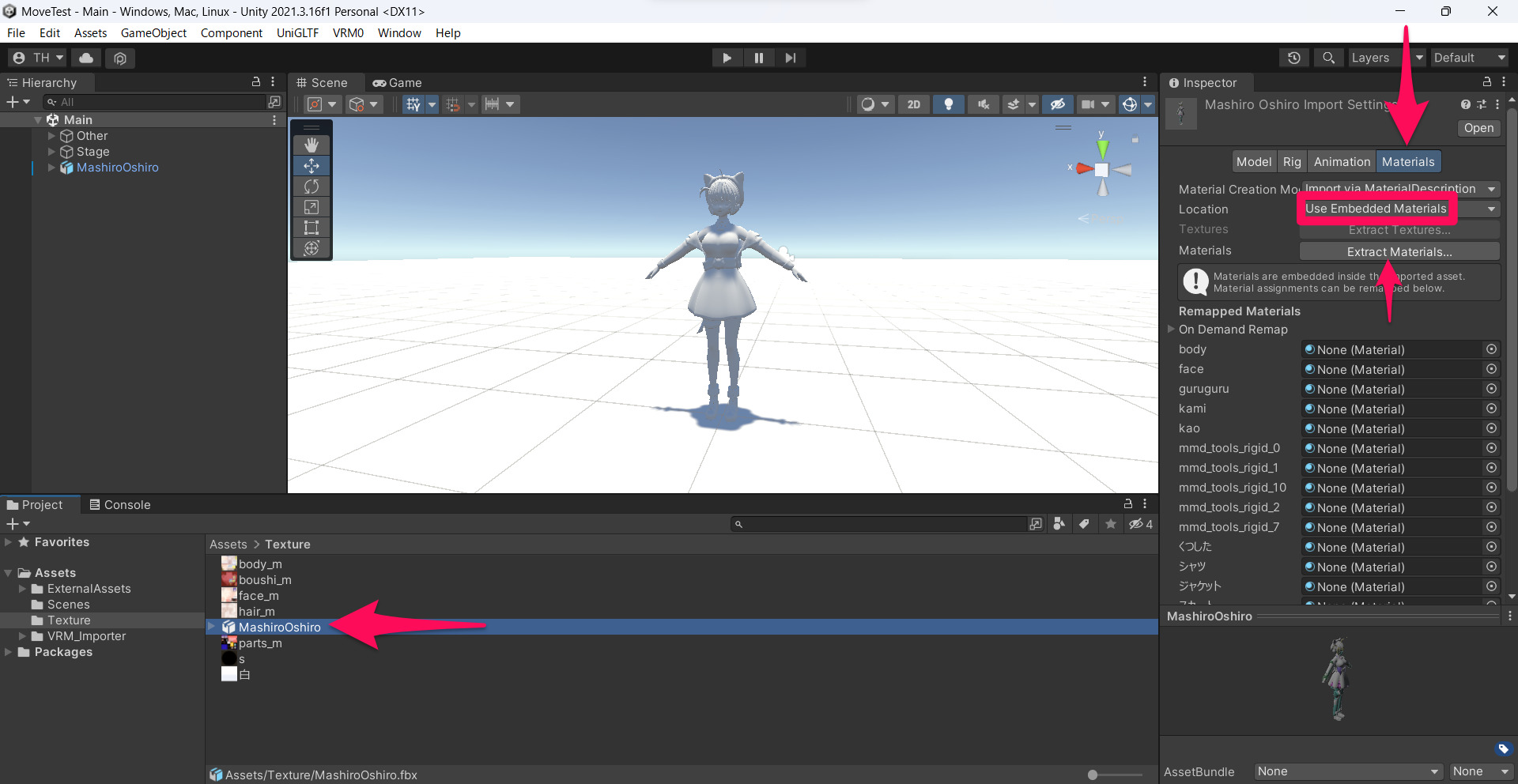The width and height of the screenshot is (1518, 784).
Task: Select the Move tool in the Scene toolbar
Action: (x=312, y=165)
